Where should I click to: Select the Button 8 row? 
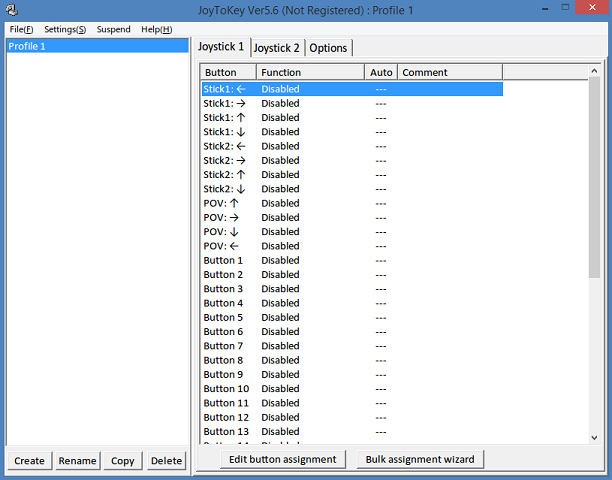coord(352,360)
